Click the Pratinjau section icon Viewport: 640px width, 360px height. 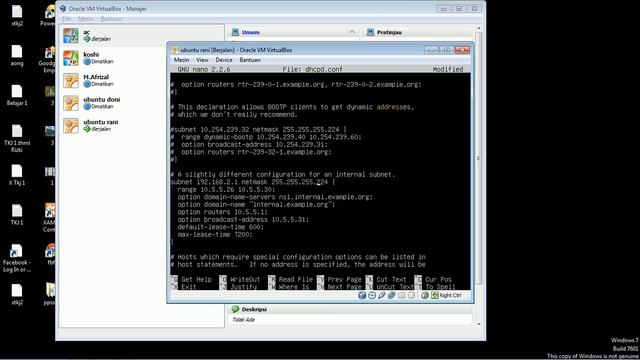pos(370,32)
